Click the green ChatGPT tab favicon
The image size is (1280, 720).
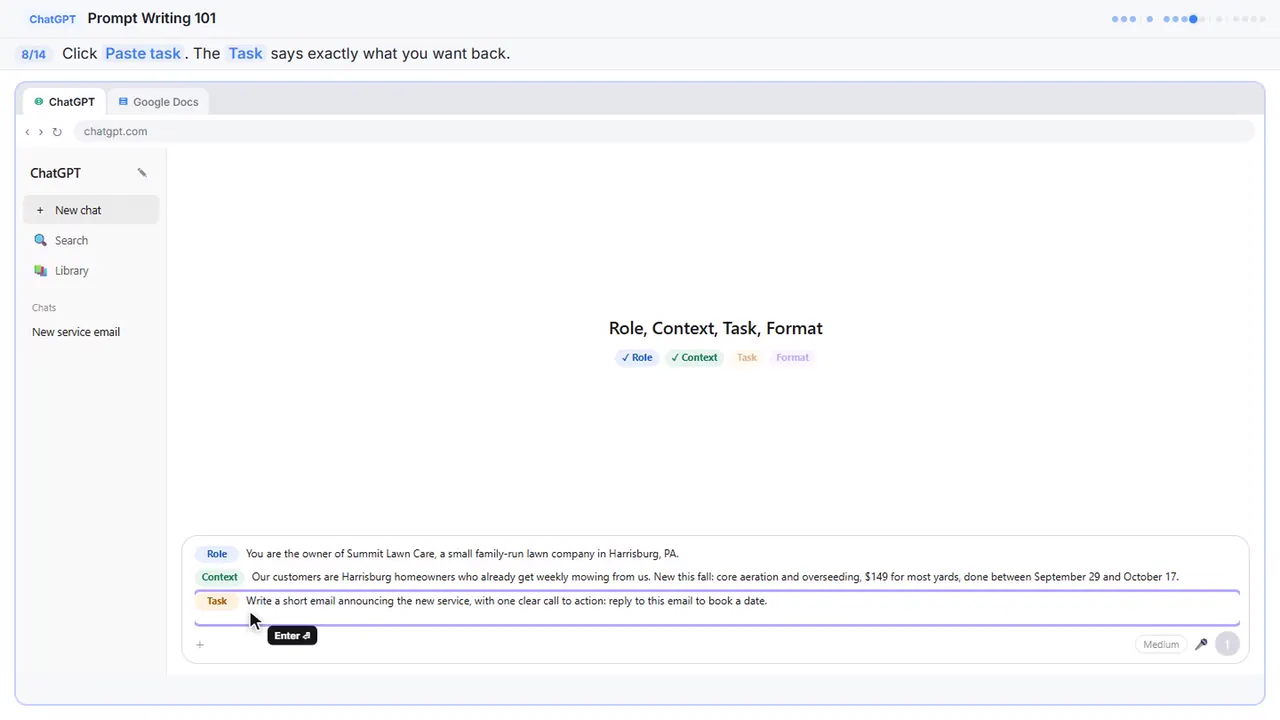(x=39, y=102)
